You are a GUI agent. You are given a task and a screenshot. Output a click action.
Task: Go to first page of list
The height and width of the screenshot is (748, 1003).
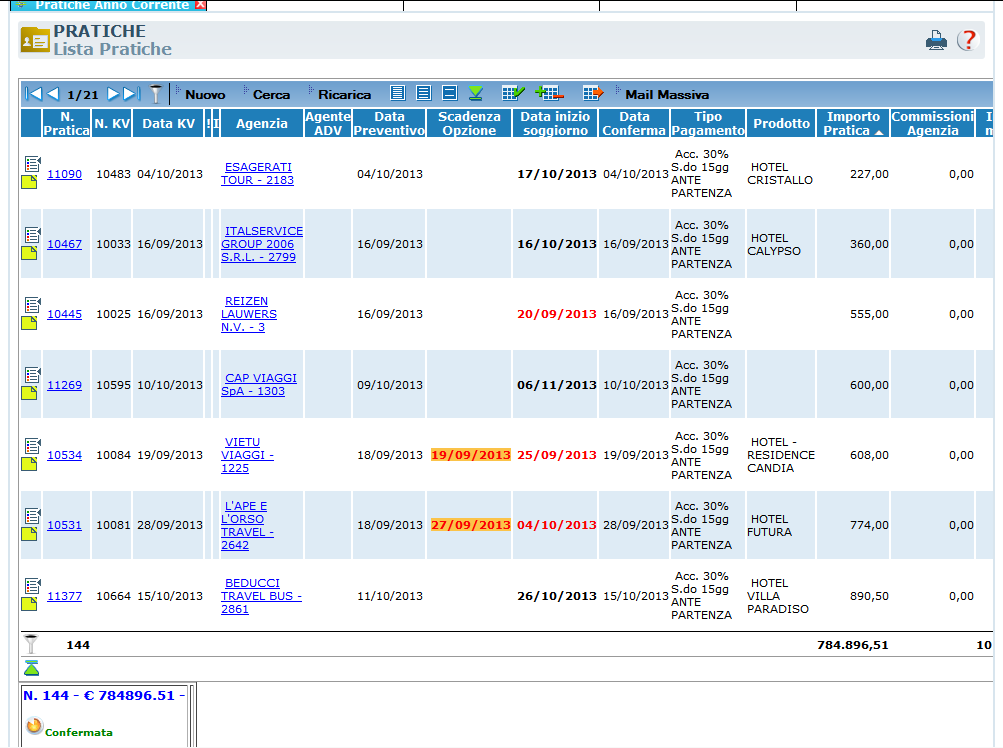(x=33, y=94)
